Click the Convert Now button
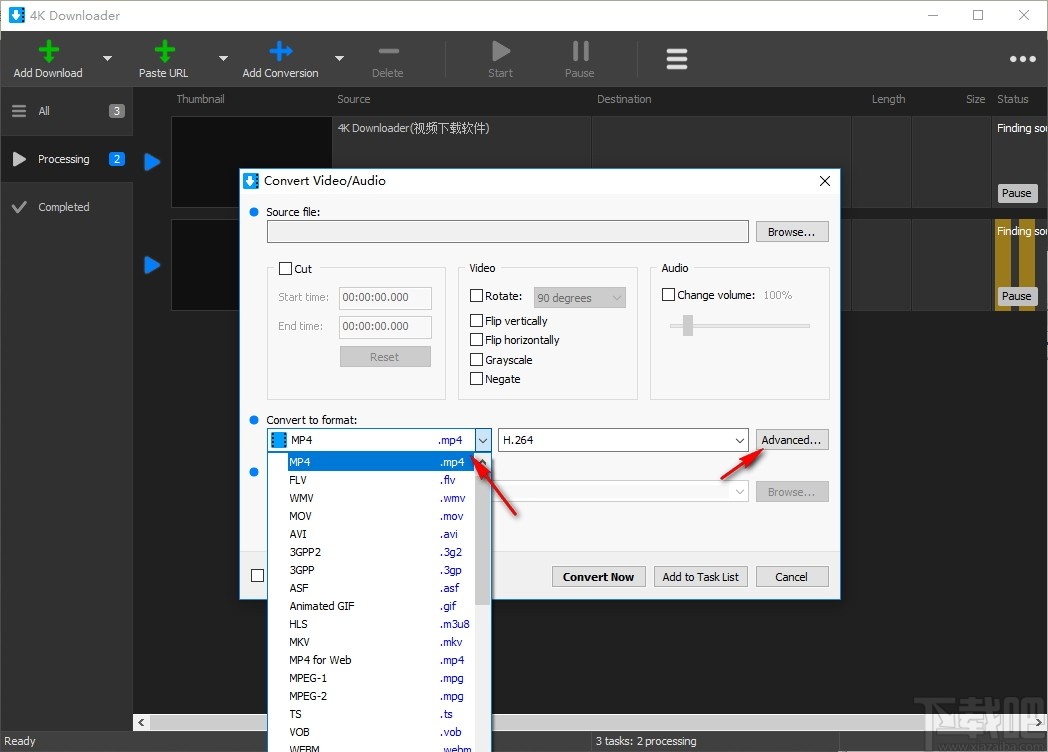 point(598,576)
